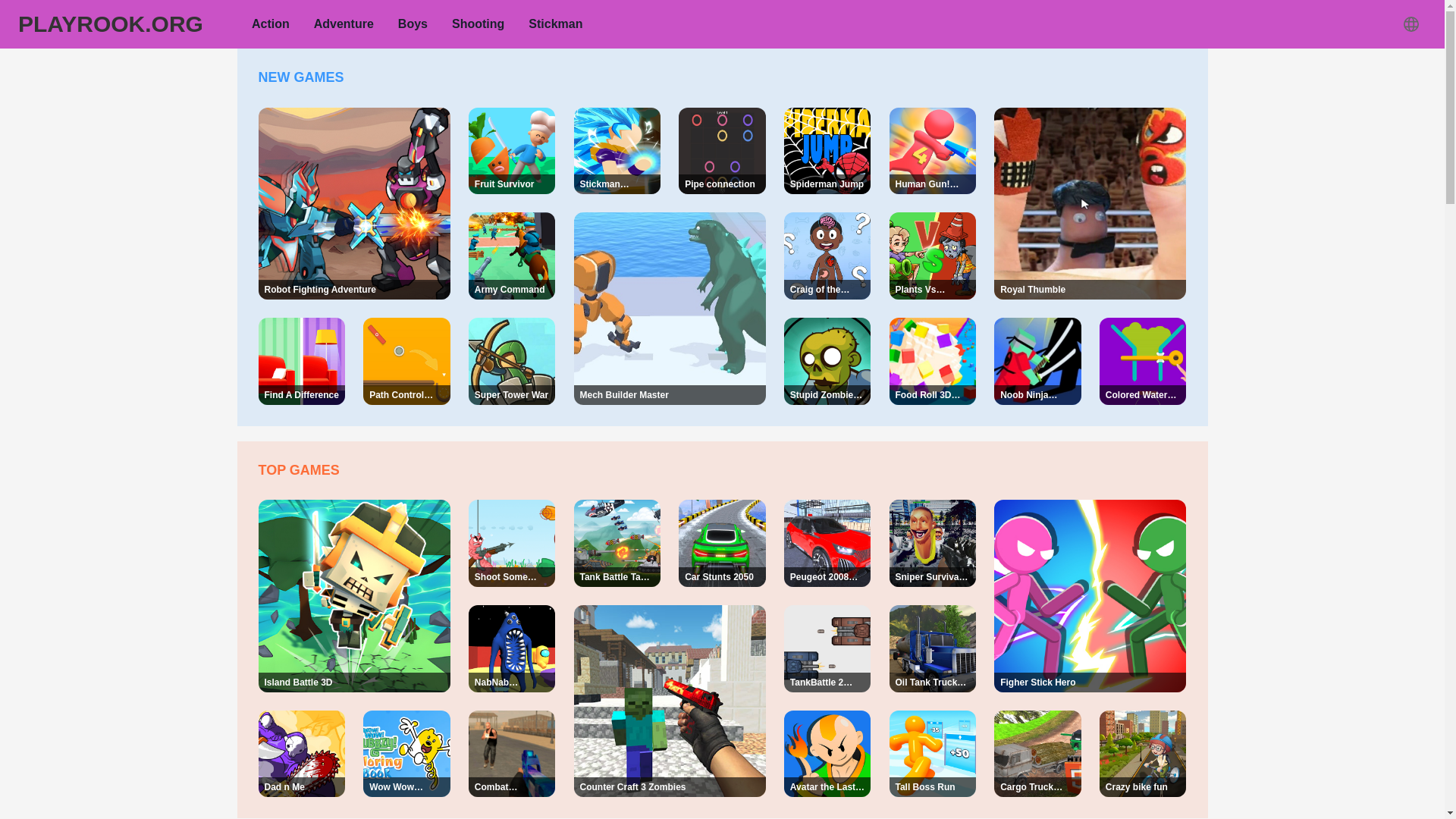Open Oil Tank Truck game tile
1456x819 pixels.
point(933,648)
